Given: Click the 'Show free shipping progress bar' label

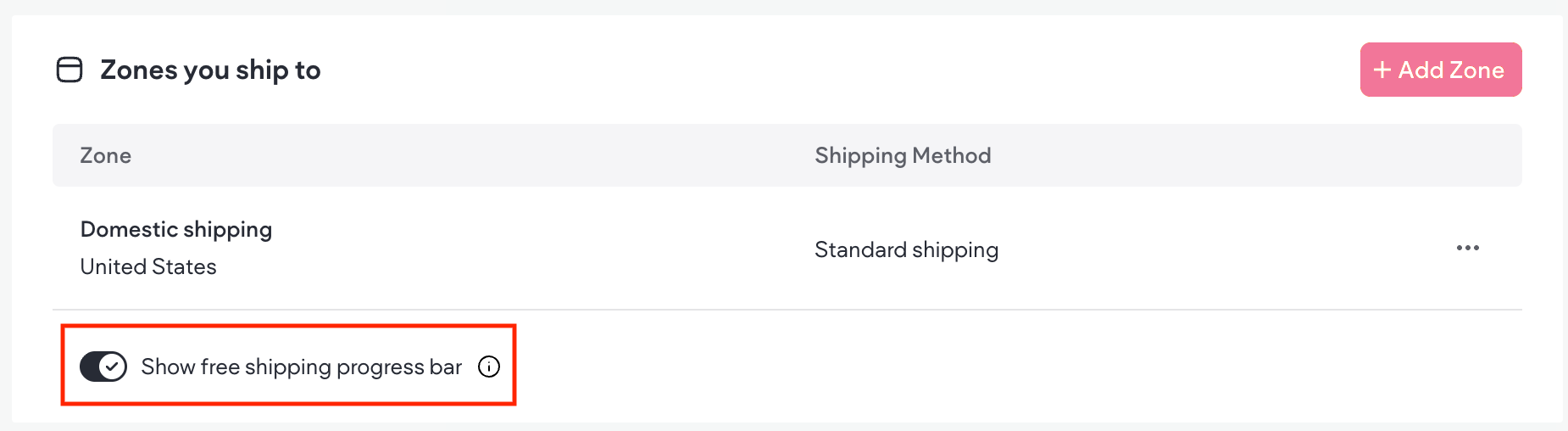Looking at the screenshot, I should click(x=301, y=367).
